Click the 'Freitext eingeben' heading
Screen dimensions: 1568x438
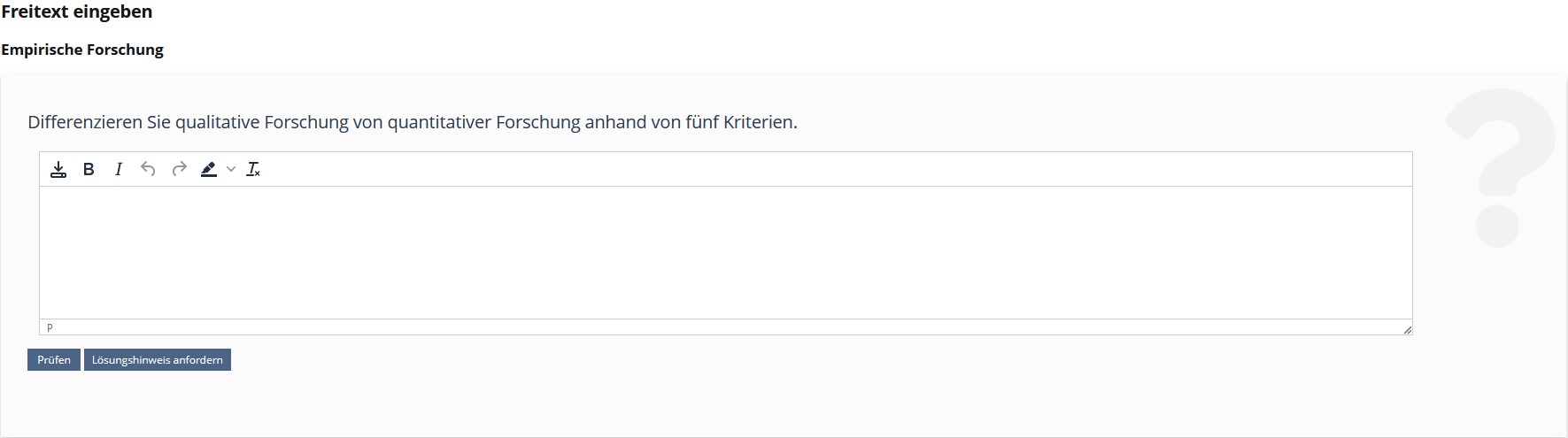[77, 12]
